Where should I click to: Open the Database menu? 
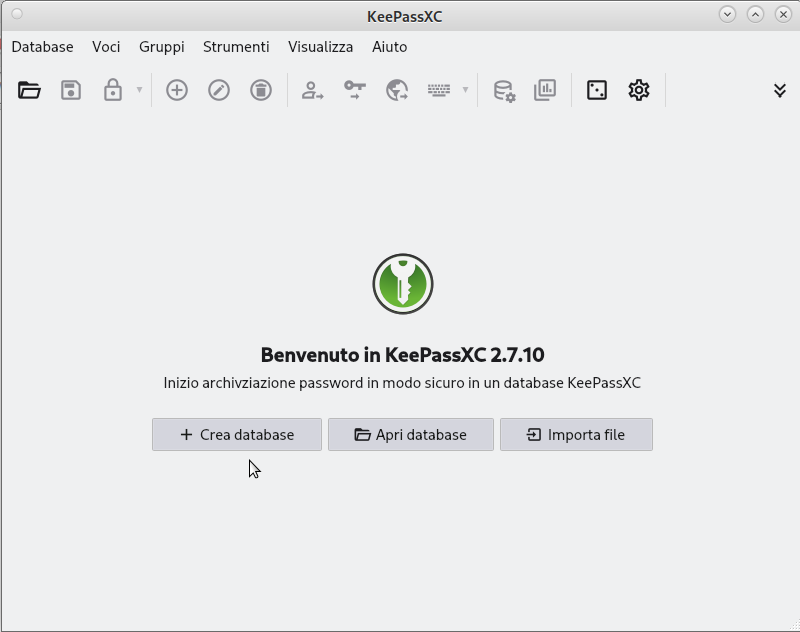tap(42, 47)
